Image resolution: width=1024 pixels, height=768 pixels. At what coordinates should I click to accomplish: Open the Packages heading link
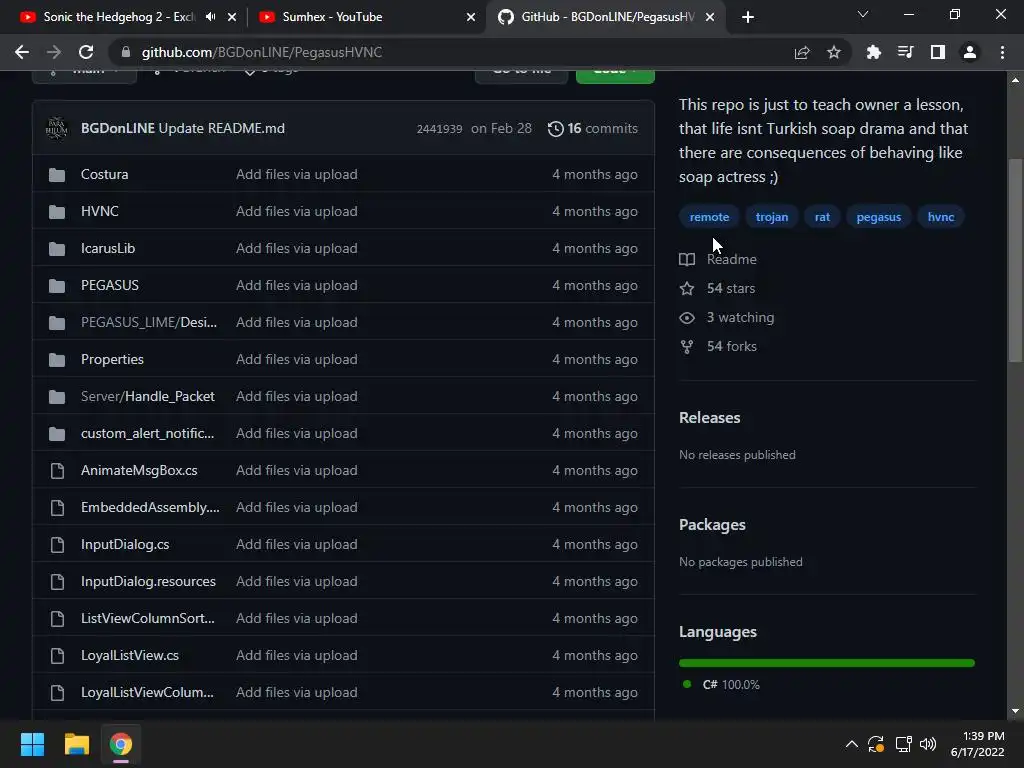coord(712,525)
